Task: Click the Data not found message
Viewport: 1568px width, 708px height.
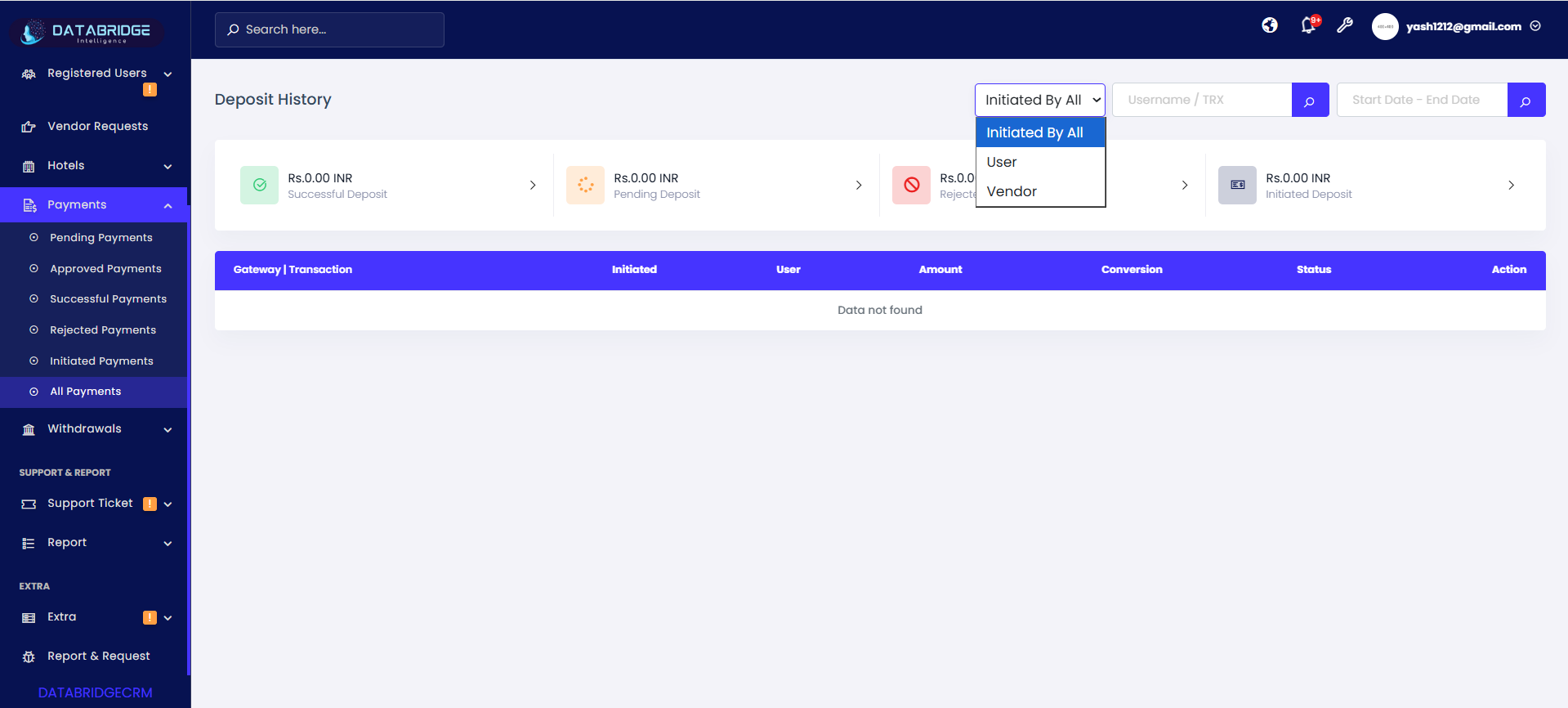Action: pos(880,311)
